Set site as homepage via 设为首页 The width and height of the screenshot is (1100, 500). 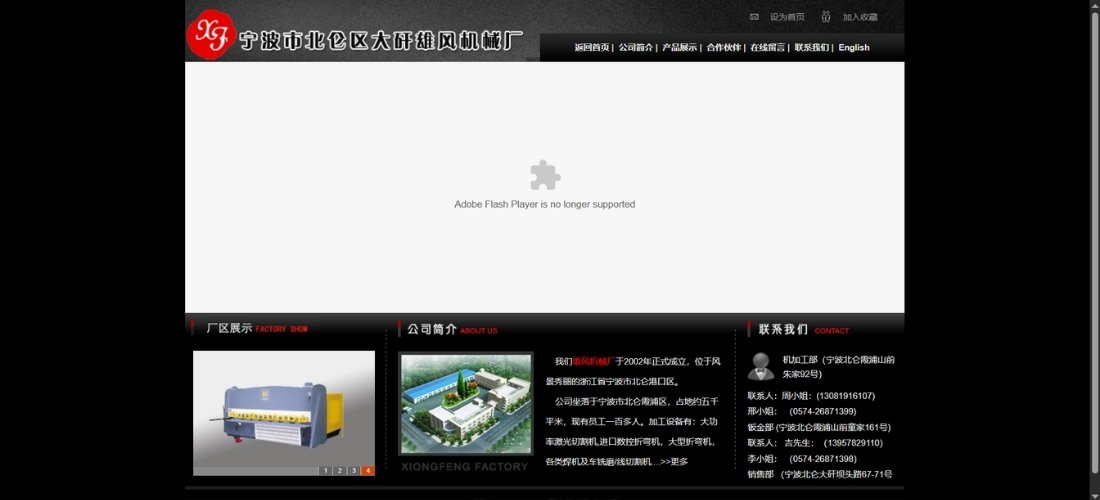(787, 17)
